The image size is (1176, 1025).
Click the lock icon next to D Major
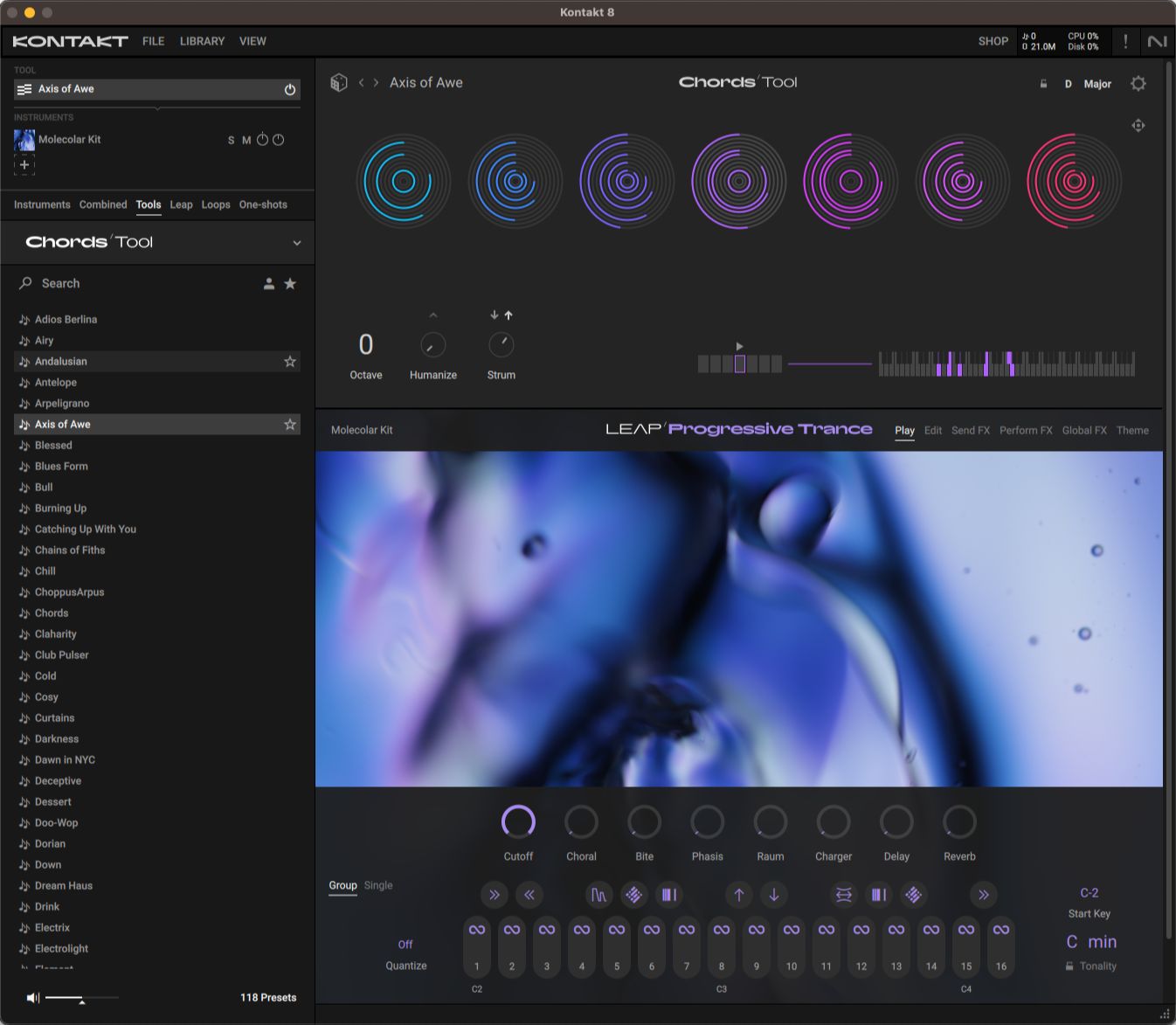pos(1043,83)
